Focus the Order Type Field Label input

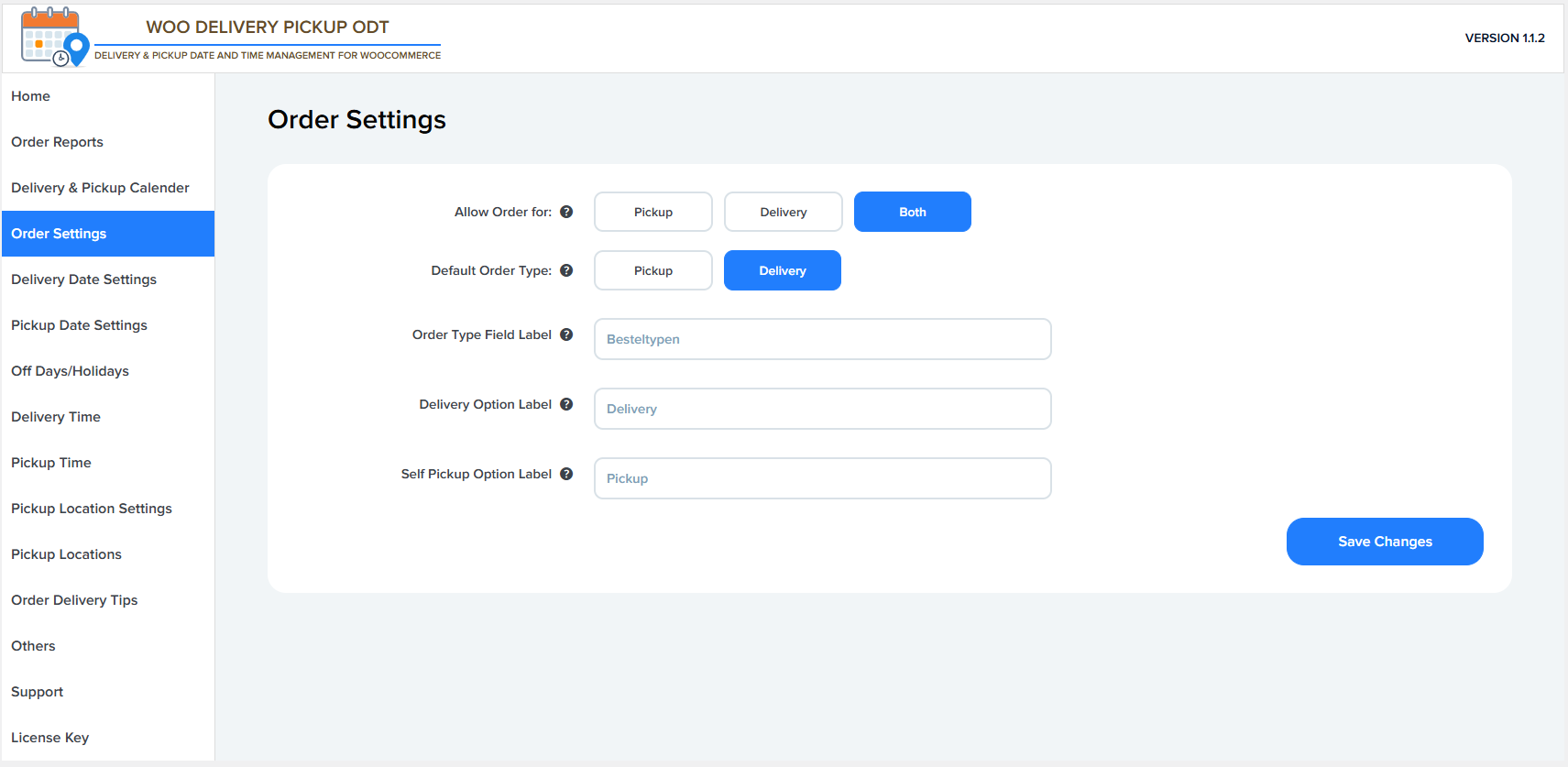[822, 339]
